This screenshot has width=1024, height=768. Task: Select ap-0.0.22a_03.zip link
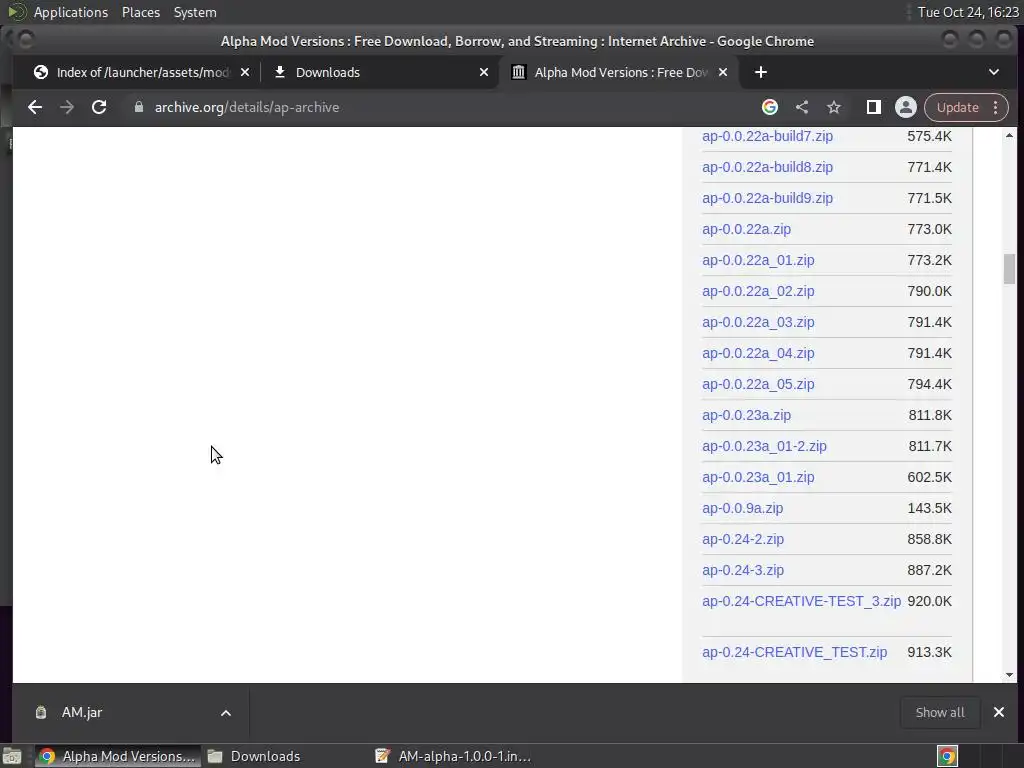pos(758,322)
